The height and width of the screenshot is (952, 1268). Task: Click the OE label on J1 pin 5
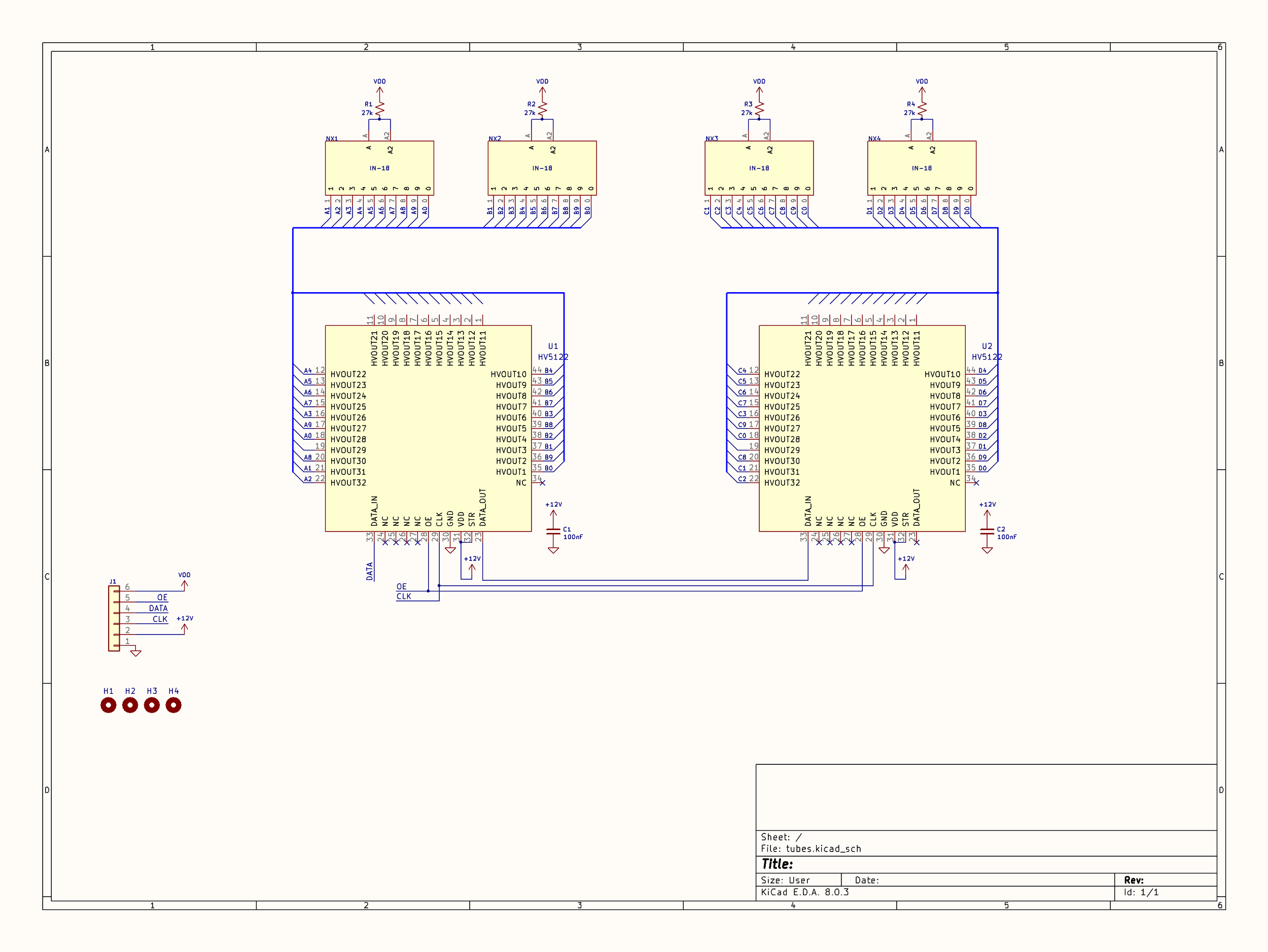(x=162, y=598)
